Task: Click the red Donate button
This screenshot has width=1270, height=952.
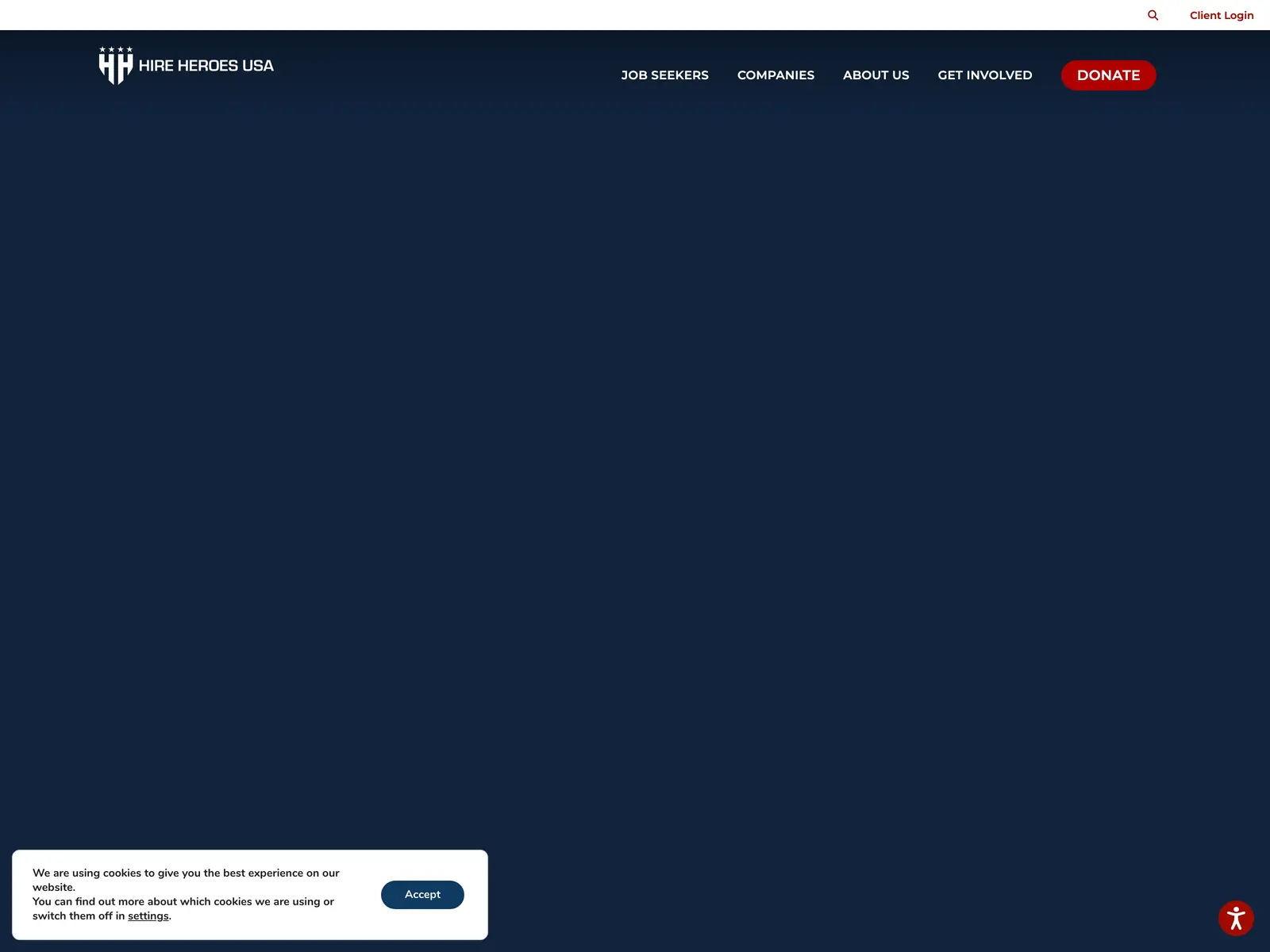Action: pyautogui.click(x=1108, y=75)
